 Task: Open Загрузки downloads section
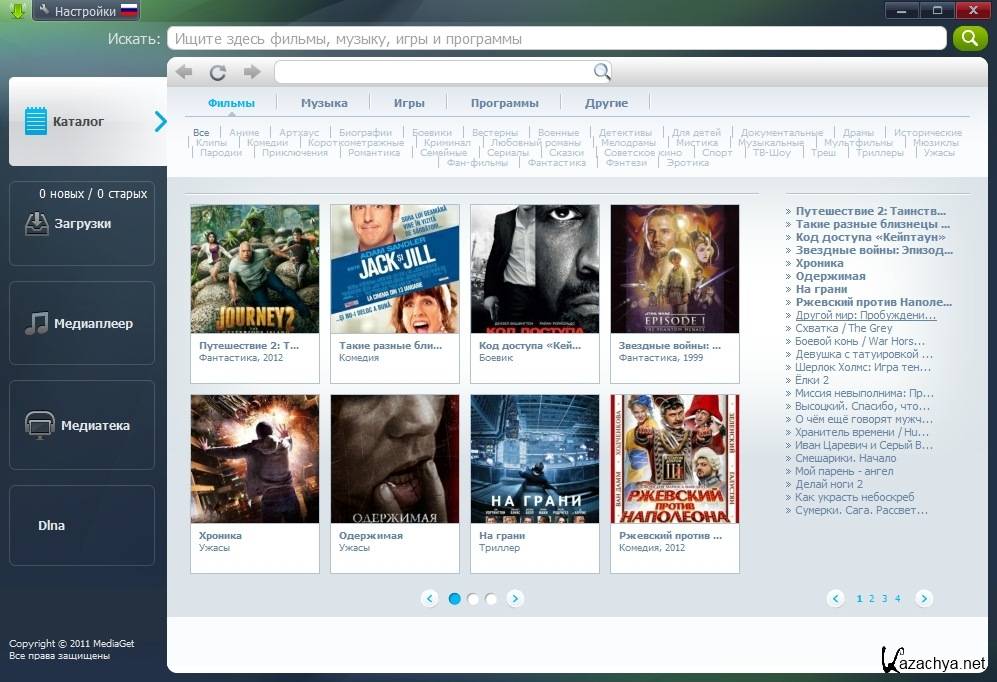82,224
